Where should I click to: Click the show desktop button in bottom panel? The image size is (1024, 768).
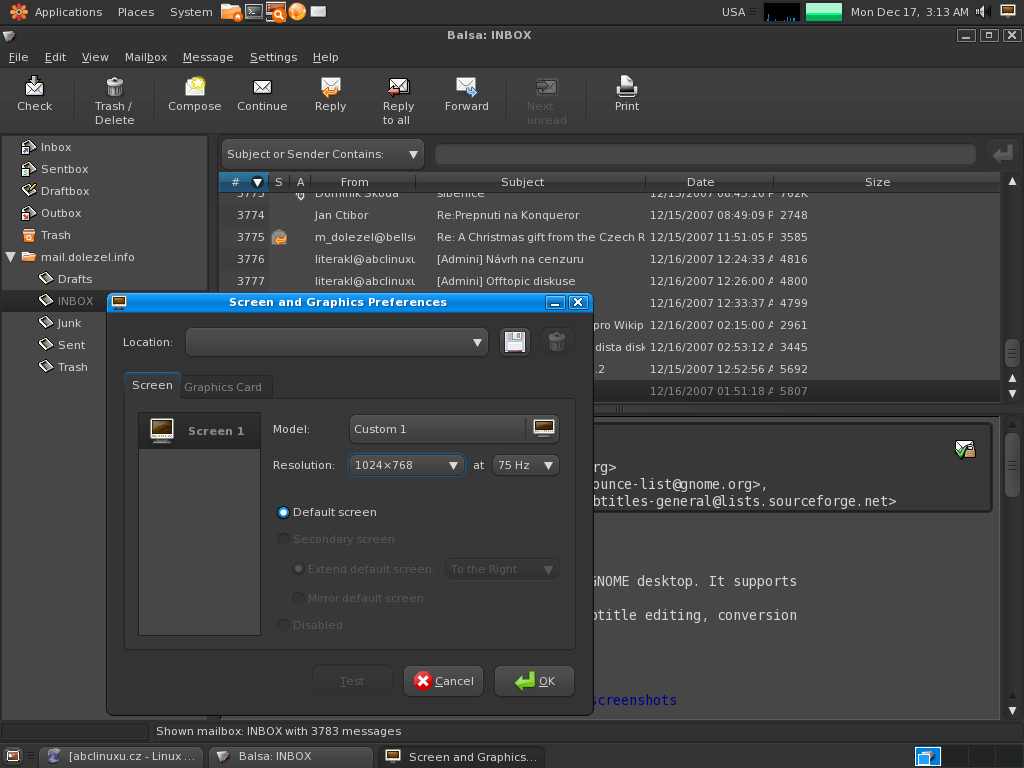coord(13,756)
